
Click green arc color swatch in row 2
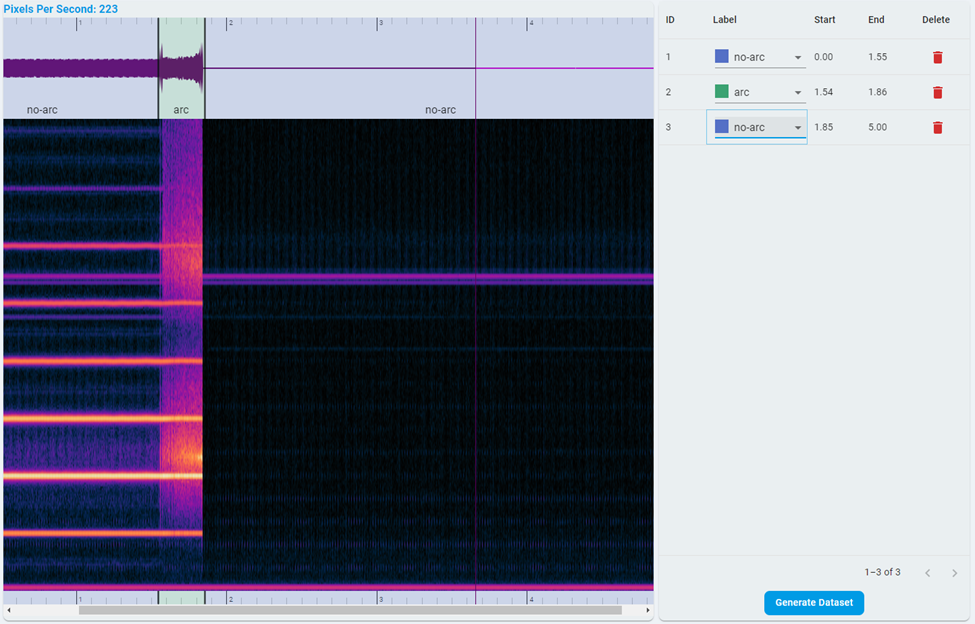tap(721, 92)
